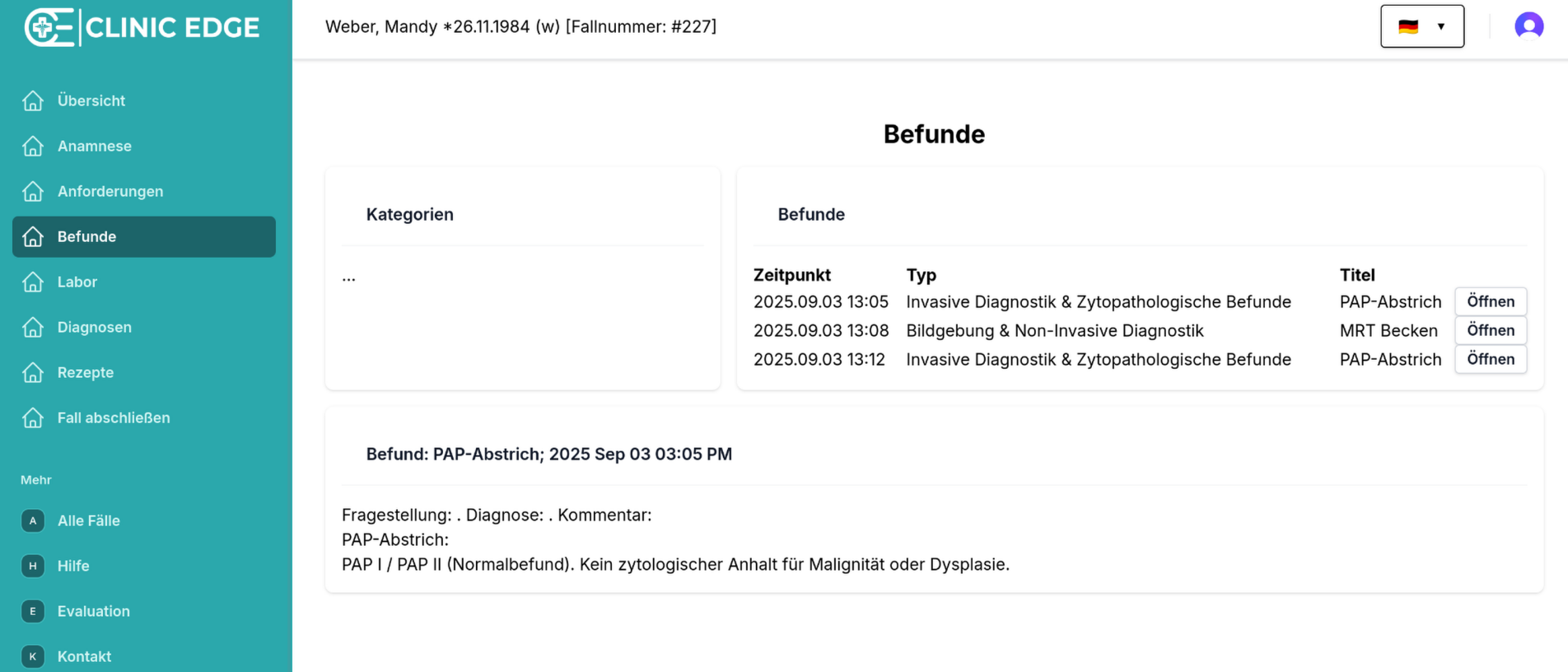The height and width of the screenshot is (672, 1568).
Task: Open the PAP-Abstrich report from 13:05
Action: pyautogui.click(x=1490, y=301)
